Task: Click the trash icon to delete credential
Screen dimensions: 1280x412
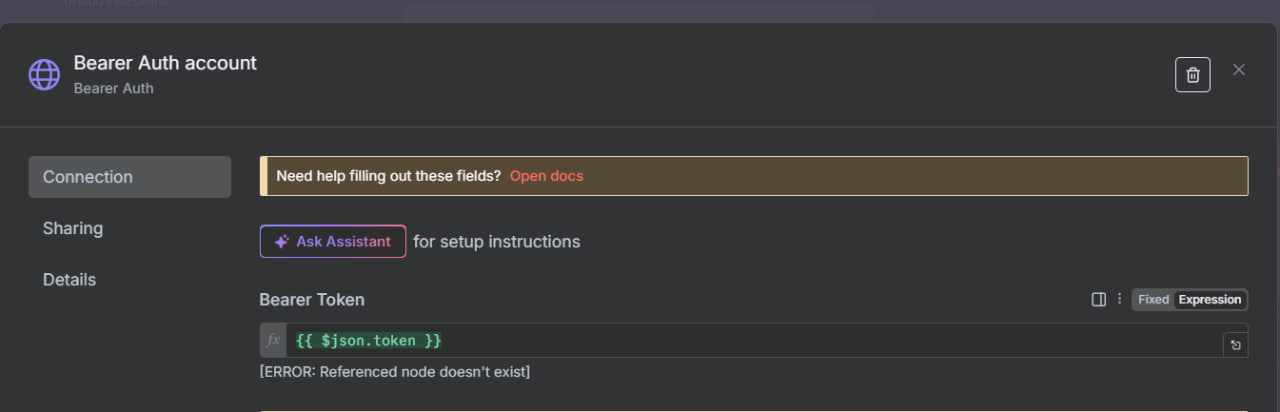Action: tap(1192, 75)
